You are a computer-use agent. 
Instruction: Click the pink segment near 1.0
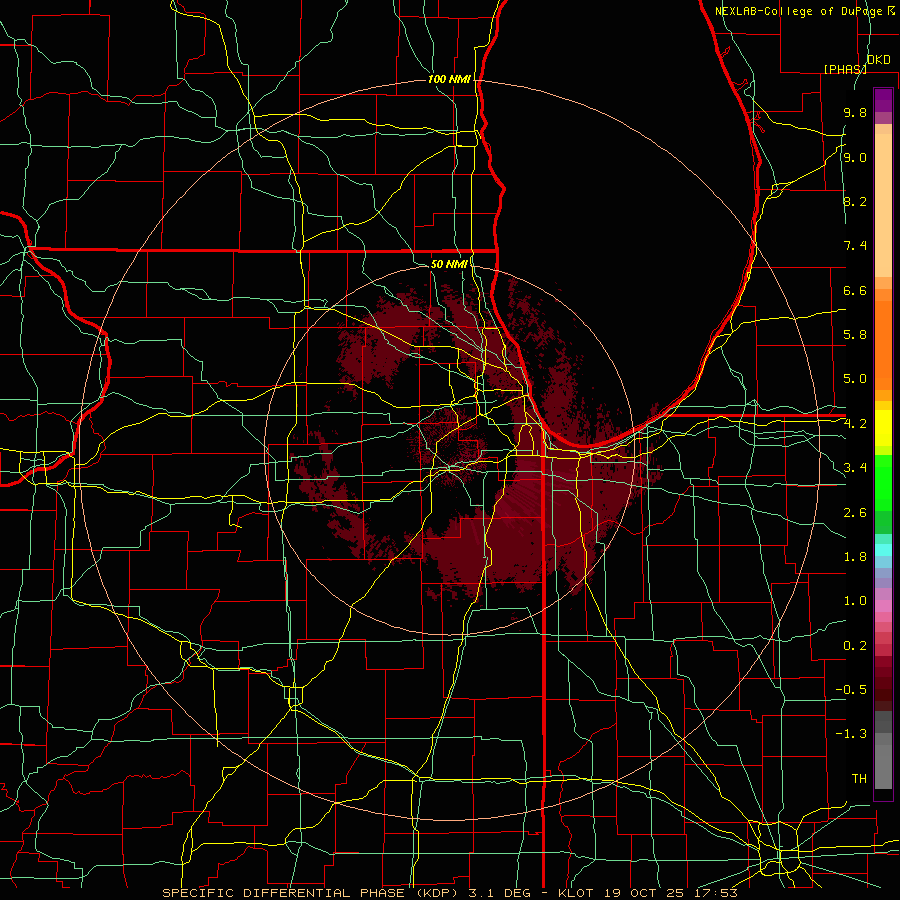coord(883,606)
